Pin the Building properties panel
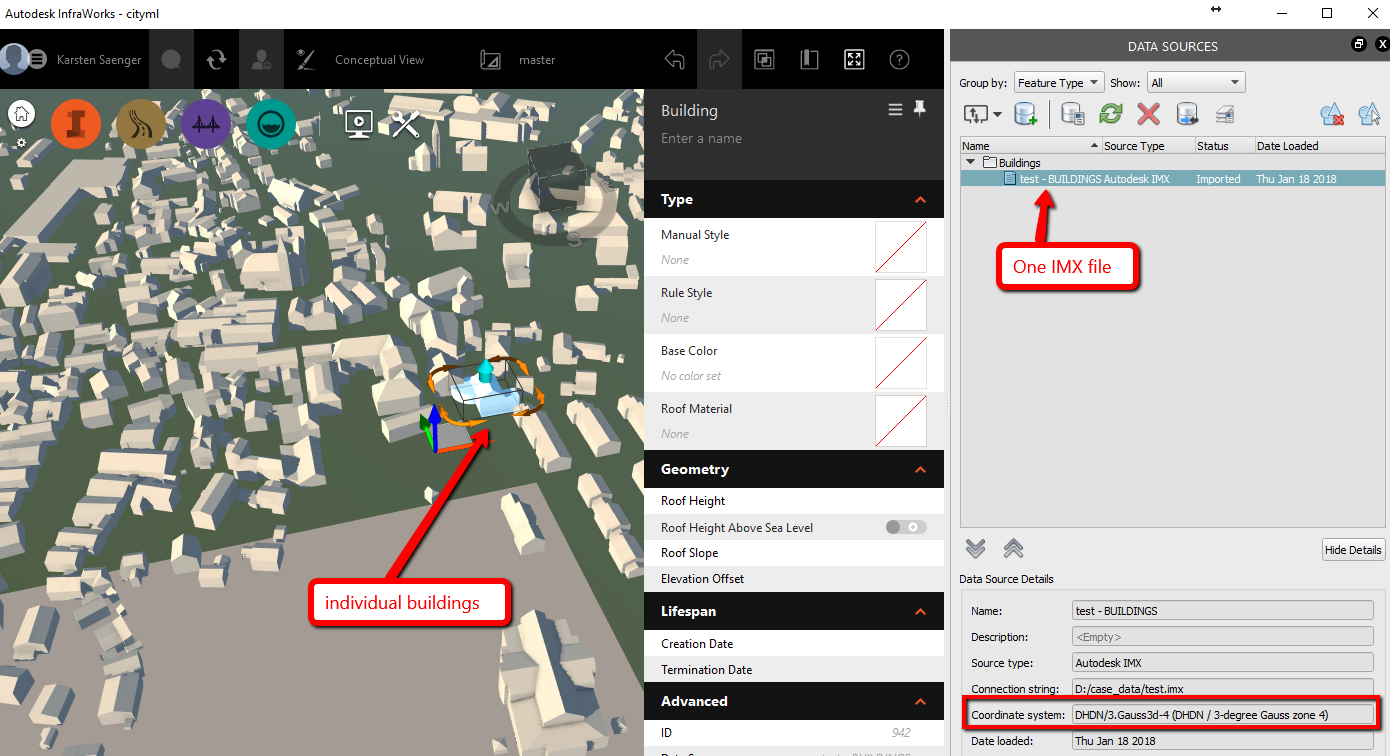The height and width of the screenshot is (756, 1390). [919, 108]
